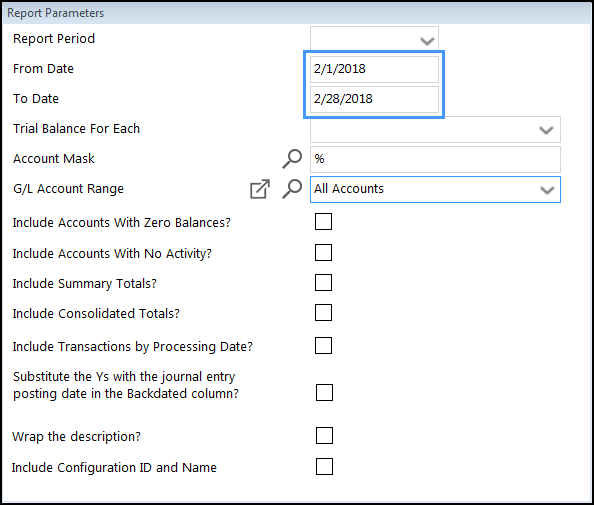Check Include Configuration ID and Name
Screen dimensions: 594x505
click(324, 467)
